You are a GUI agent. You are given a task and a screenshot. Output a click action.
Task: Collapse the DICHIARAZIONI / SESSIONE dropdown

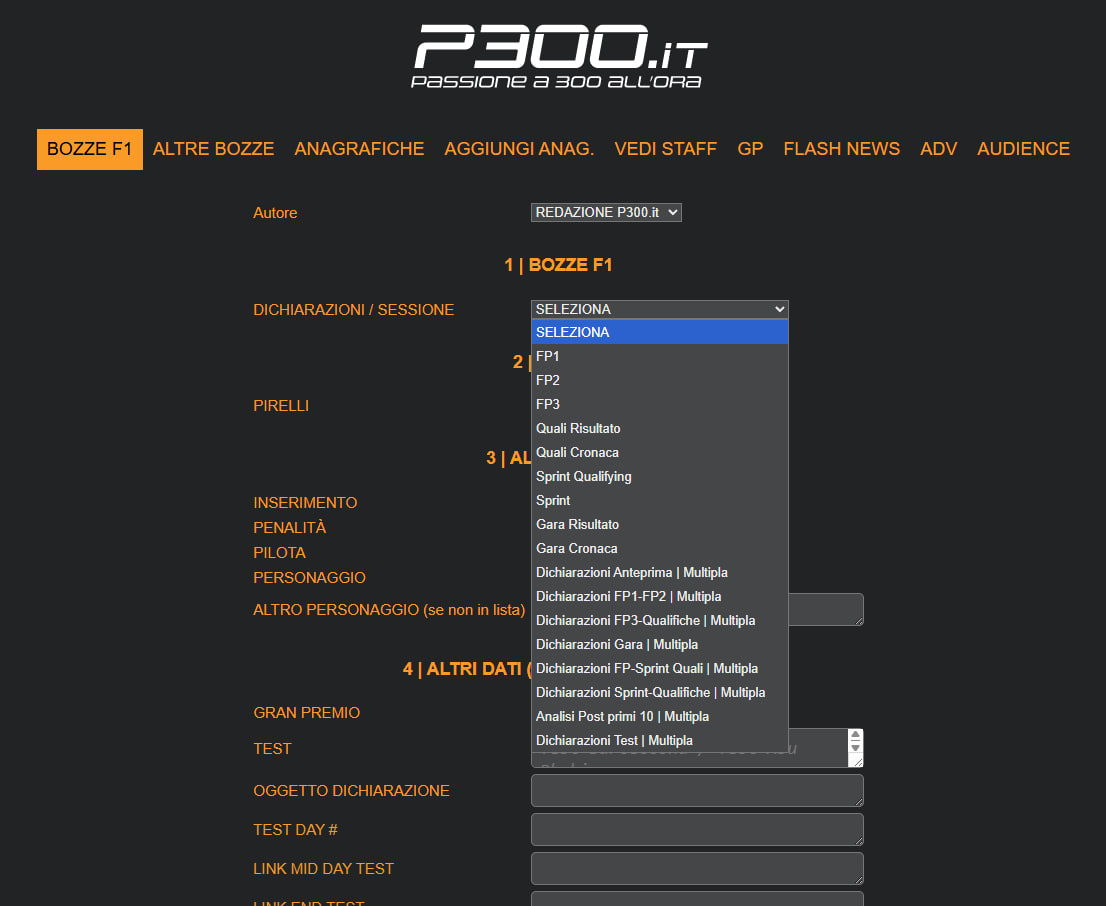(659, 310)
